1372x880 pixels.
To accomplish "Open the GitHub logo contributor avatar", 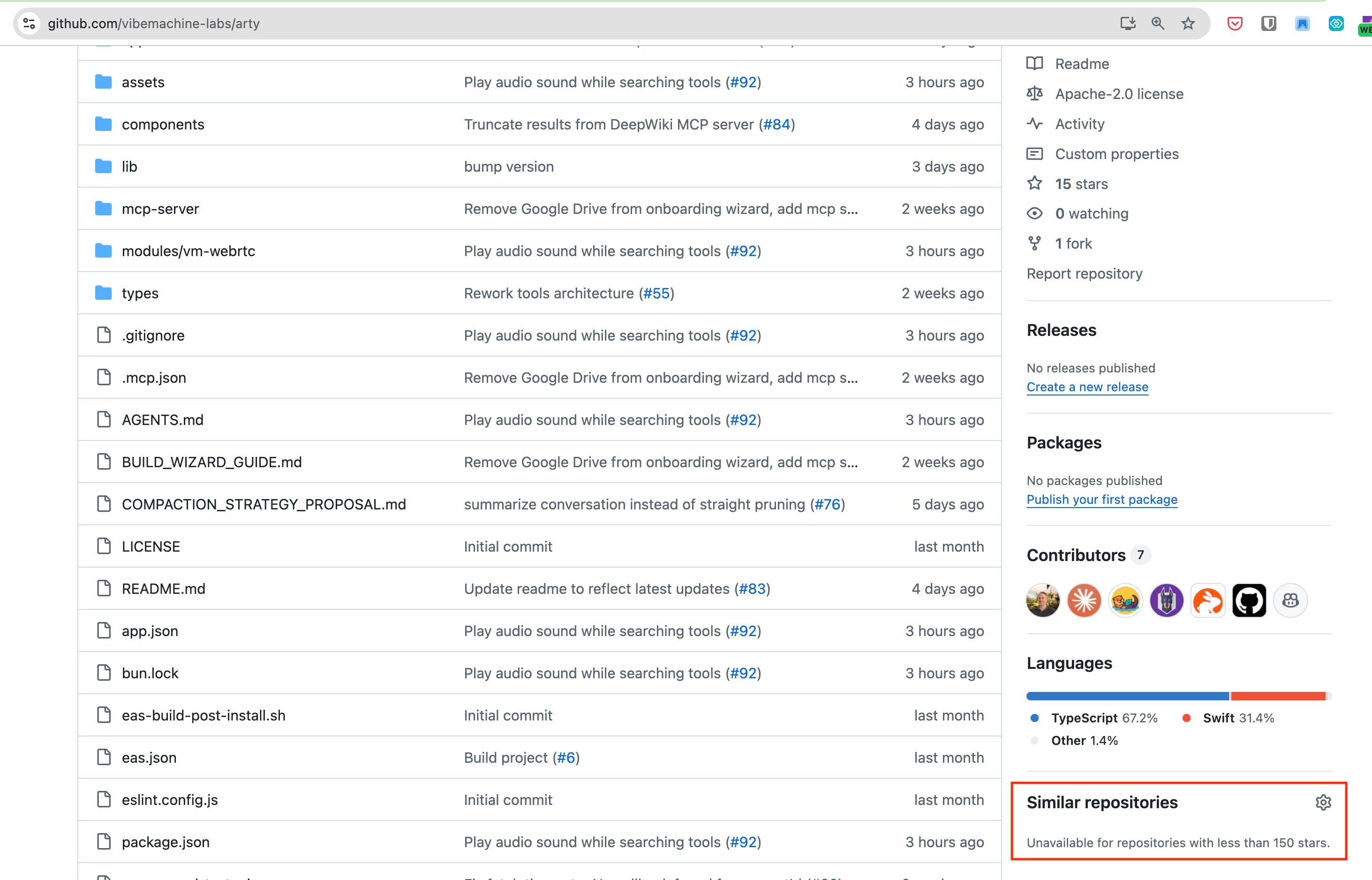I will [1249, 600].
